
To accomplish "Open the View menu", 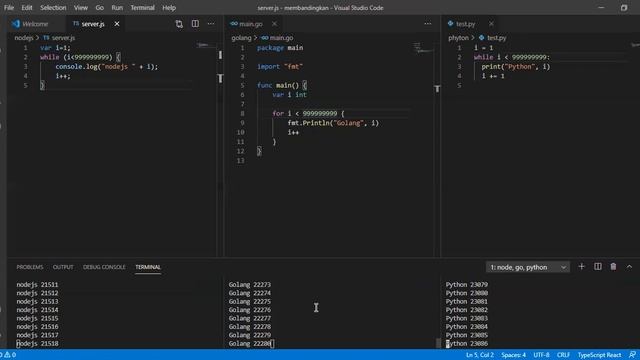I will [81, 8].
